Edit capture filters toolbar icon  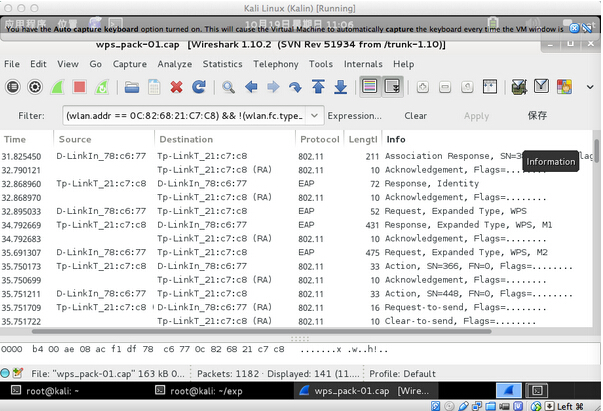[x=519, y=87]
